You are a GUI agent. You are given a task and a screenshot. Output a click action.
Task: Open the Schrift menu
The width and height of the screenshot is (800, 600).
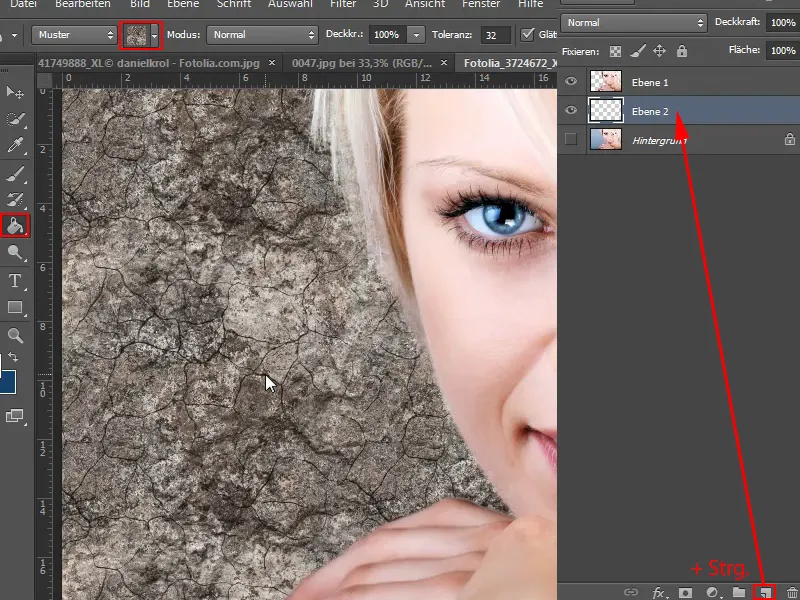234,4
